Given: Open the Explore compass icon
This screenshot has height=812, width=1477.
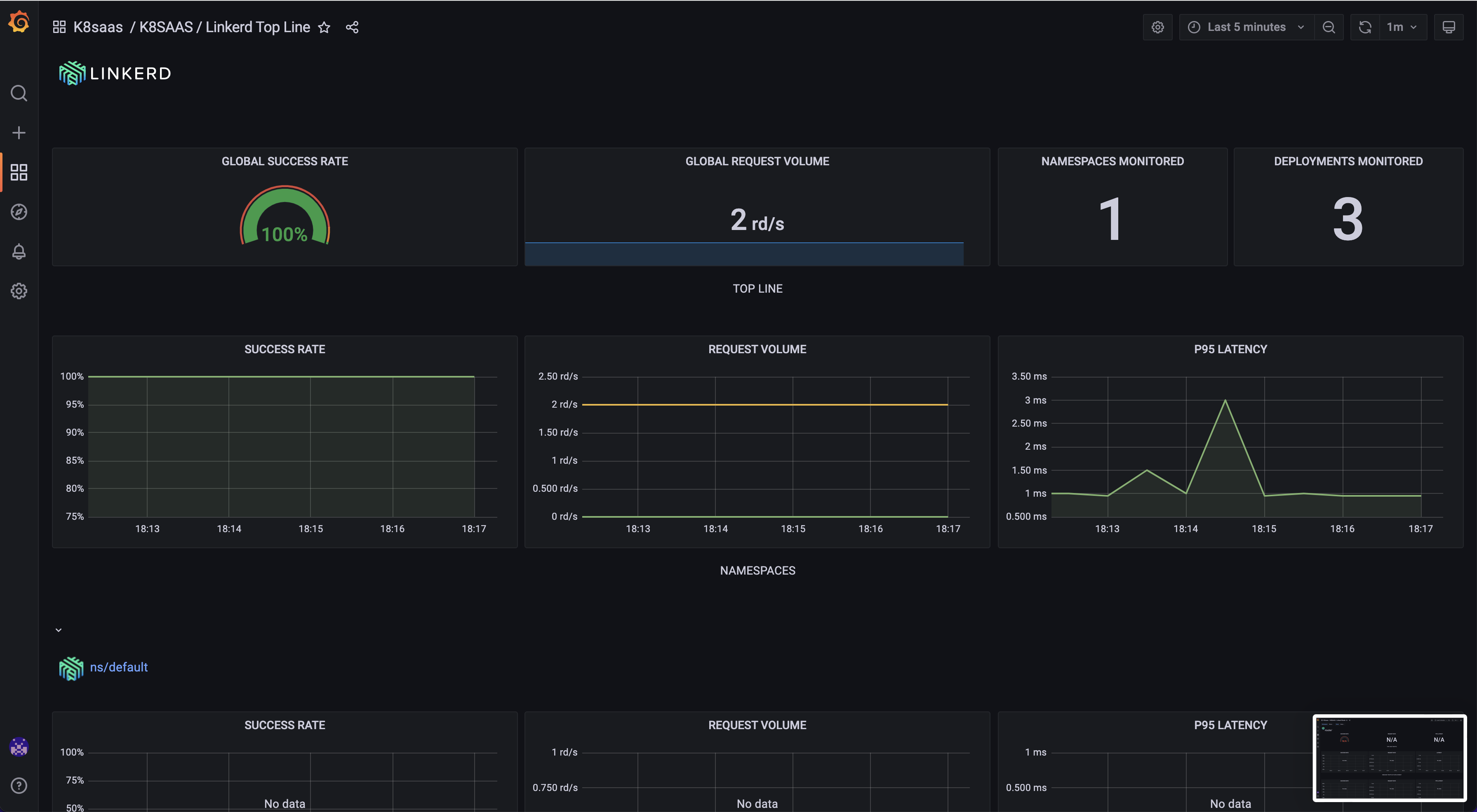Looking at the screenshot, I should pyautogui.click(x=19, y=212).
